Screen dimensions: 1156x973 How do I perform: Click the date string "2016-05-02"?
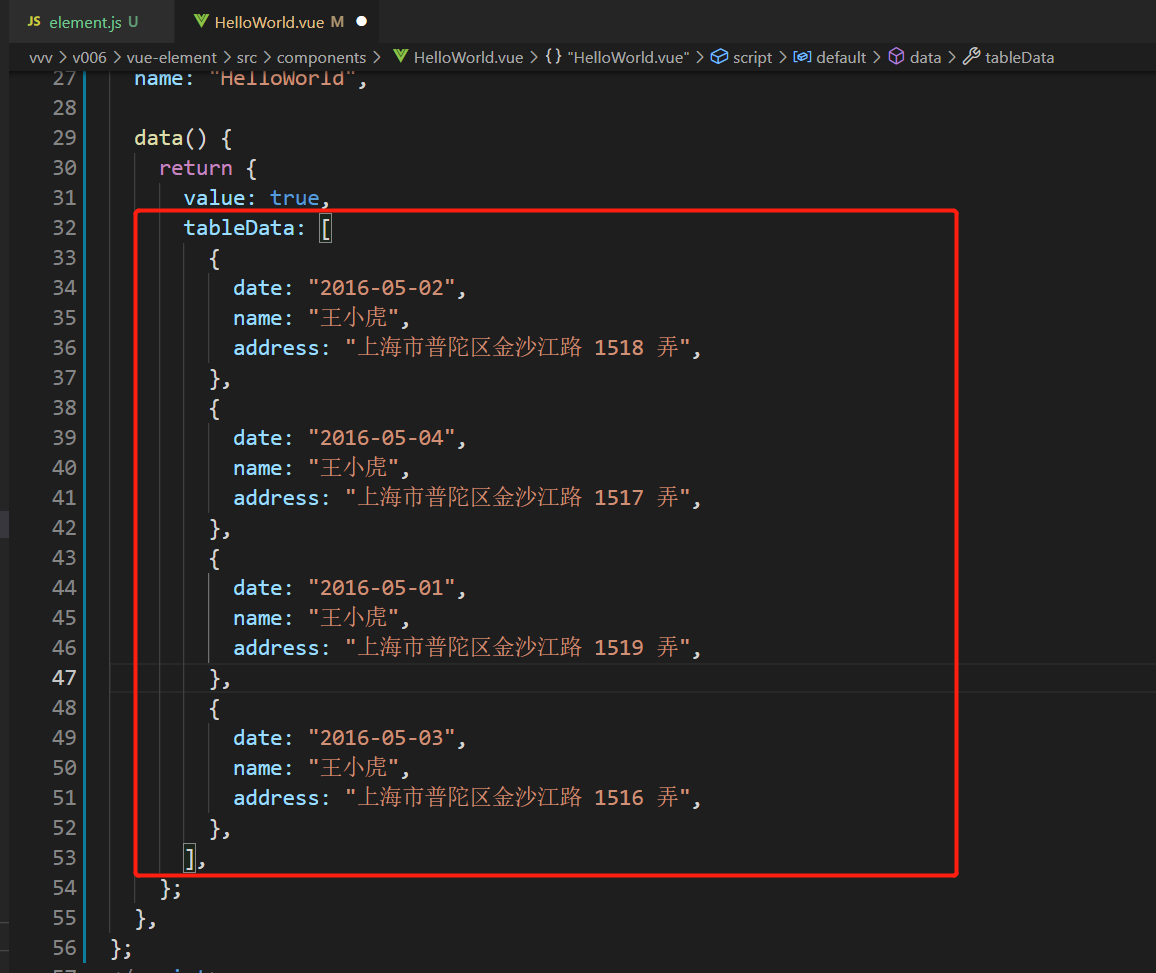point(381,287)
